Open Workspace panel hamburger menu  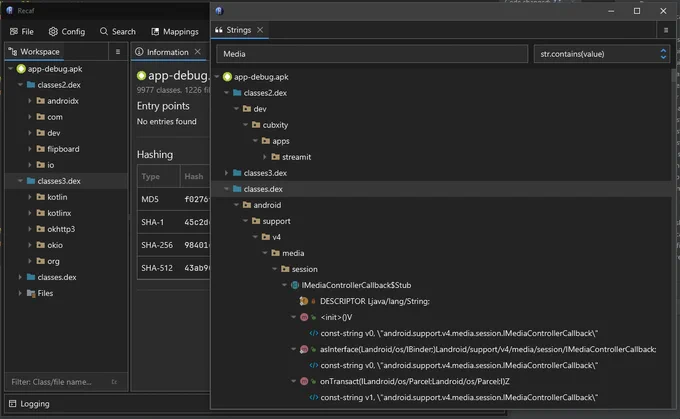118,52
